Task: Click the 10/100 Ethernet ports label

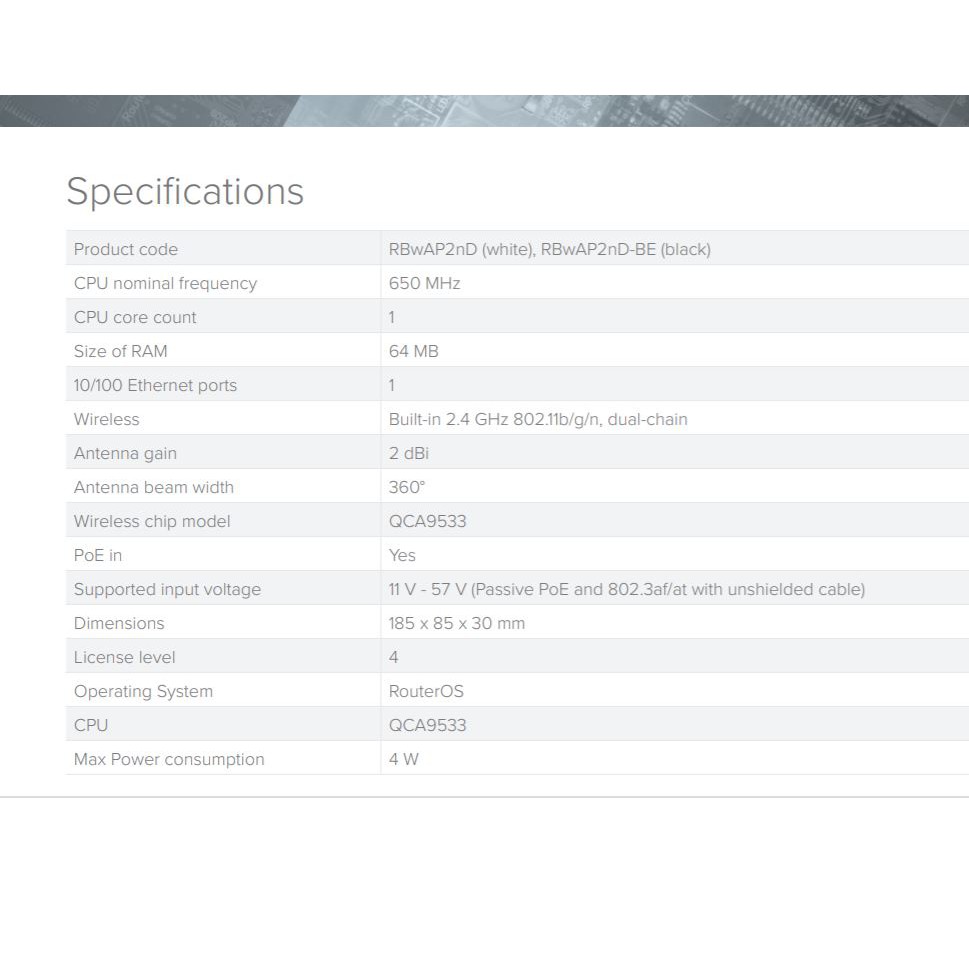Action: pyautogui.click(x=155, y=385)
